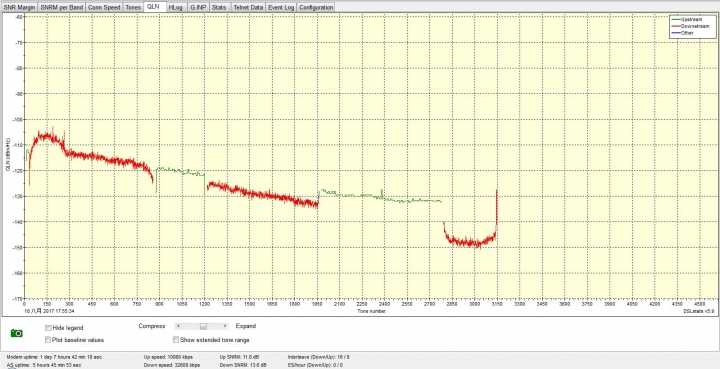Click the Compress label
Image resolution: width=720 pixels, height=369 pixels.
coord(152,326)
